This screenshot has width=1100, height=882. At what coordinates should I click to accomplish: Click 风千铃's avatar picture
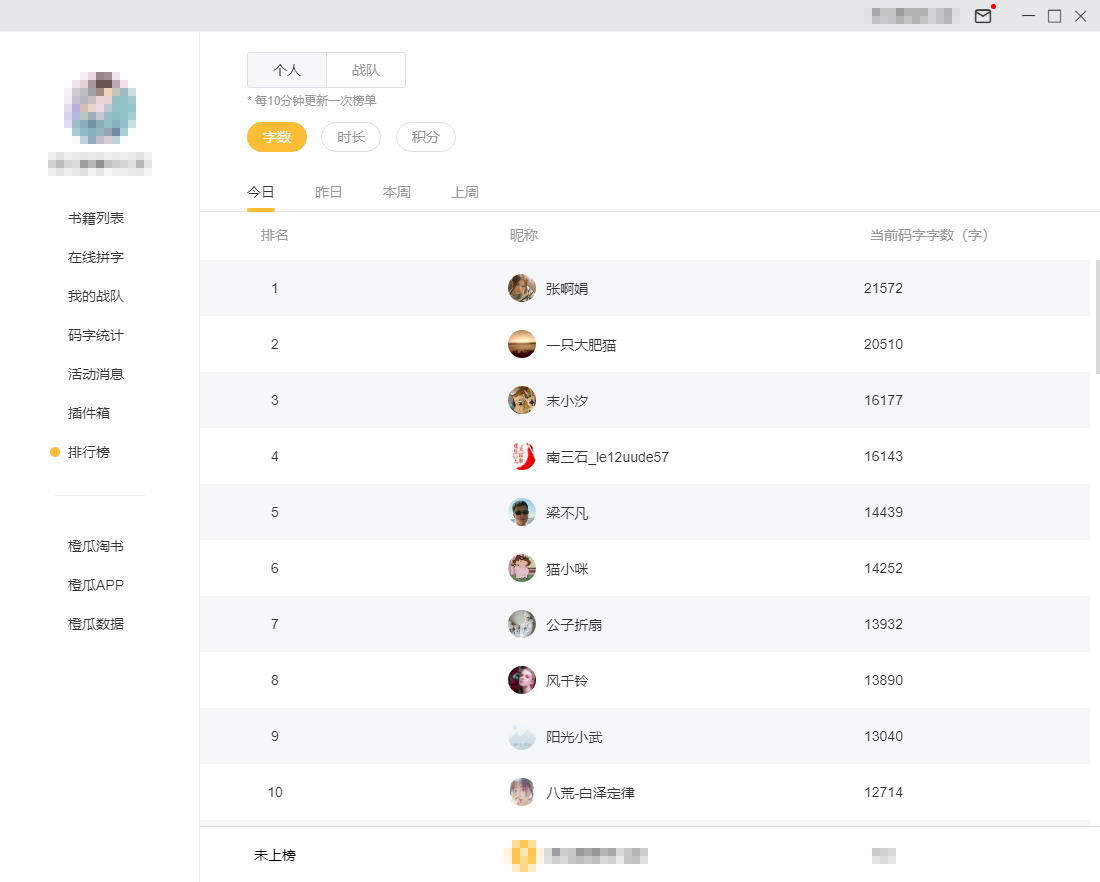click(522, 680)
